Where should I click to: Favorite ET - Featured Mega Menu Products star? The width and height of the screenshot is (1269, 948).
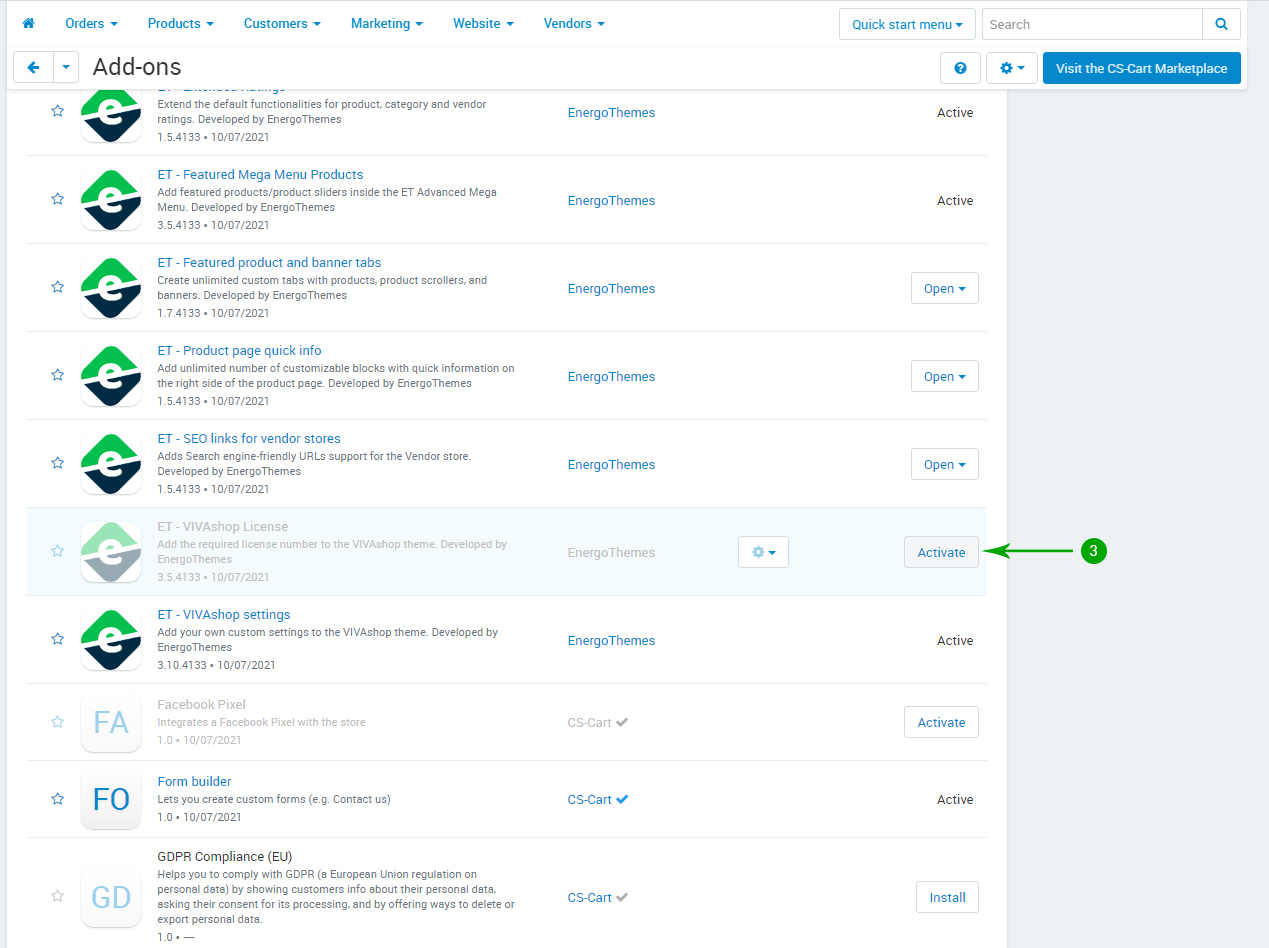tap(57, 199)
